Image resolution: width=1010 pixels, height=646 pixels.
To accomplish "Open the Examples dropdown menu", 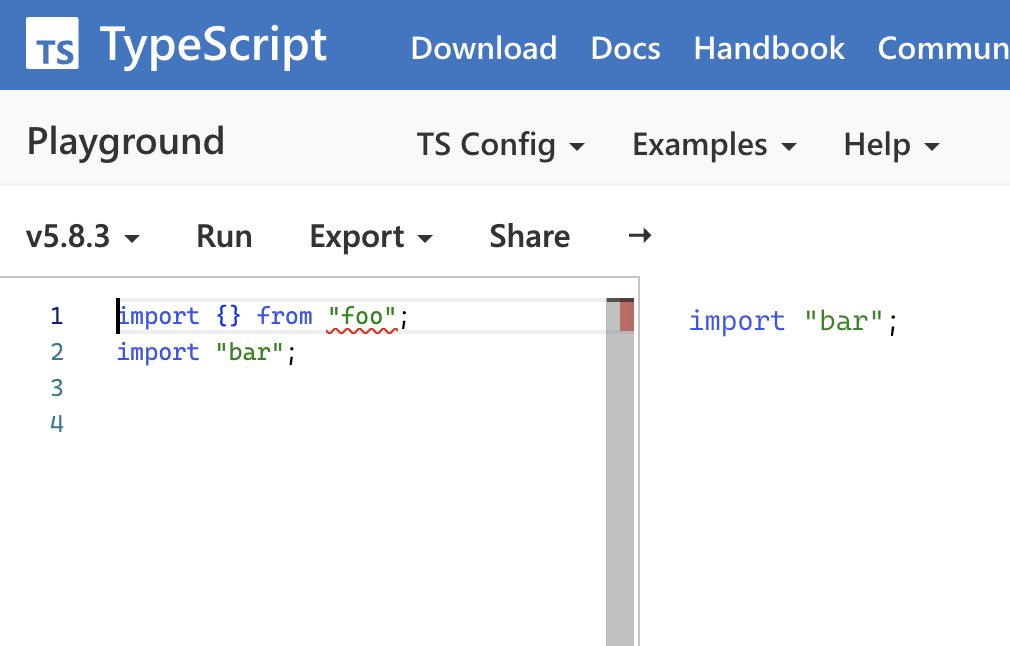I will point(714,144).
